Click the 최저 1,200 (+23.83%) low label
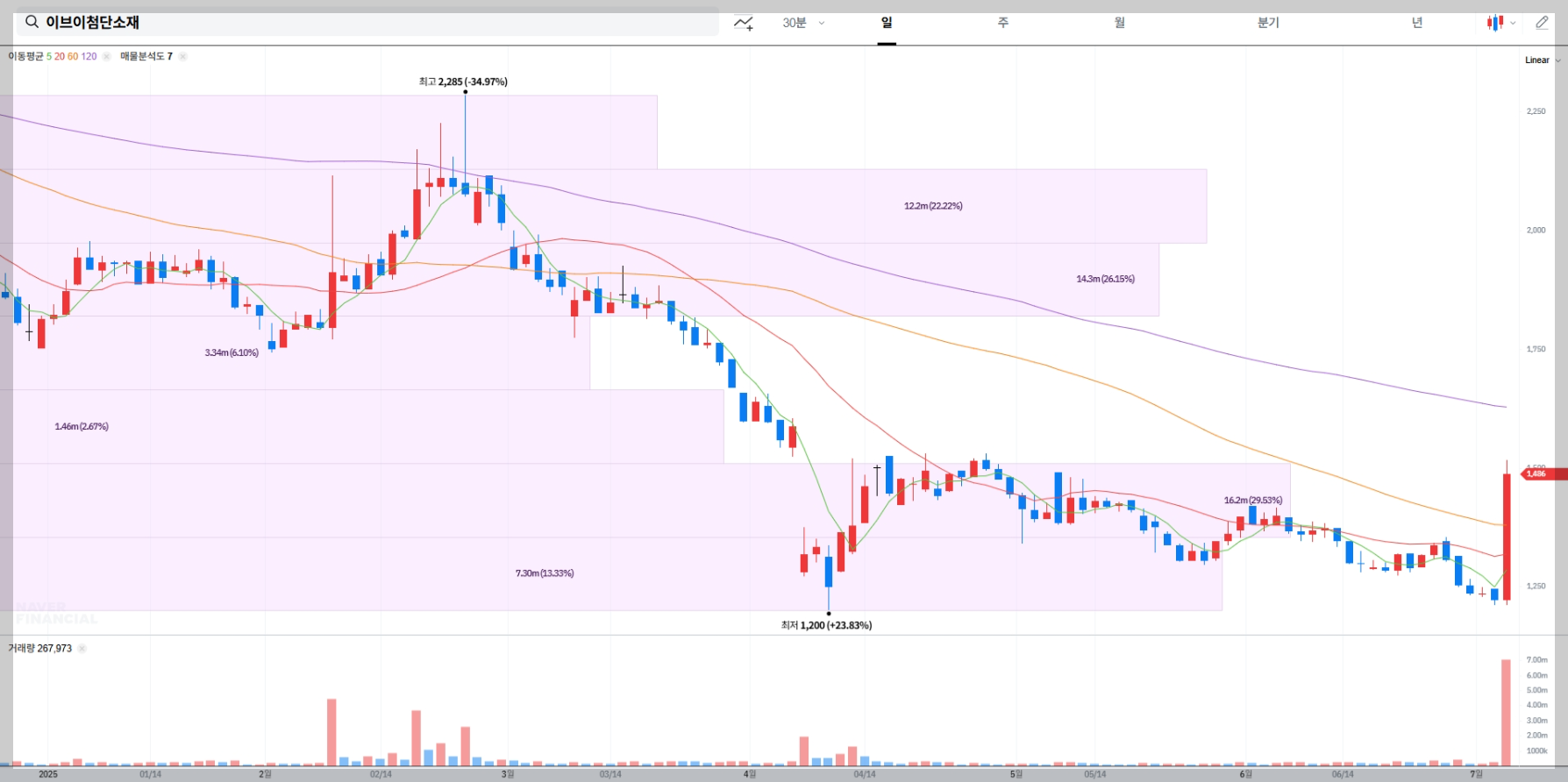The width and height of the screenshot is (1568, 782). pyautogui.click(x=826, y=625)
